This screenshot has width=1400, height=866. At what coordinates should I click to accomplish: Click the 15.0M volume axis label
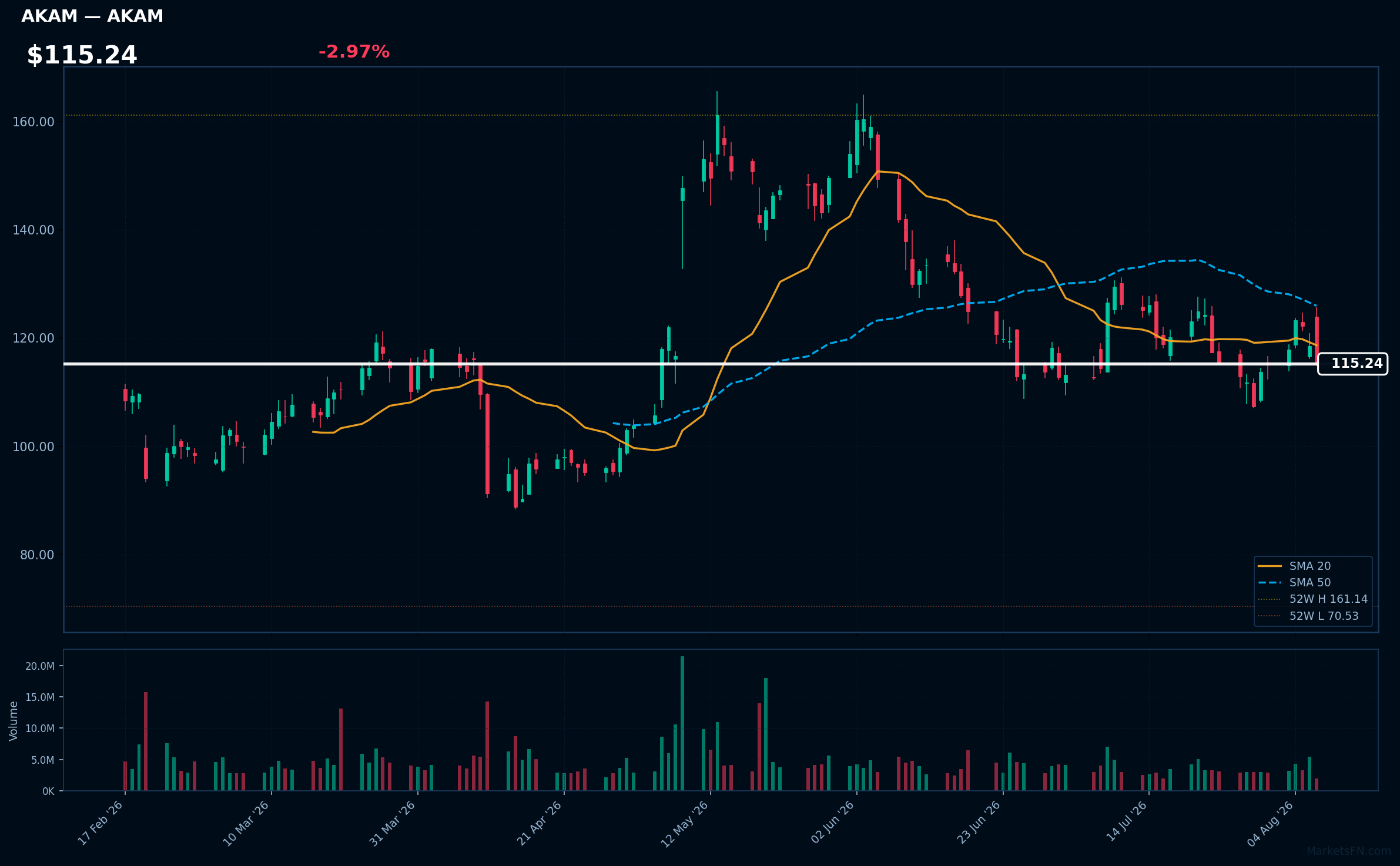click(40, 697)
